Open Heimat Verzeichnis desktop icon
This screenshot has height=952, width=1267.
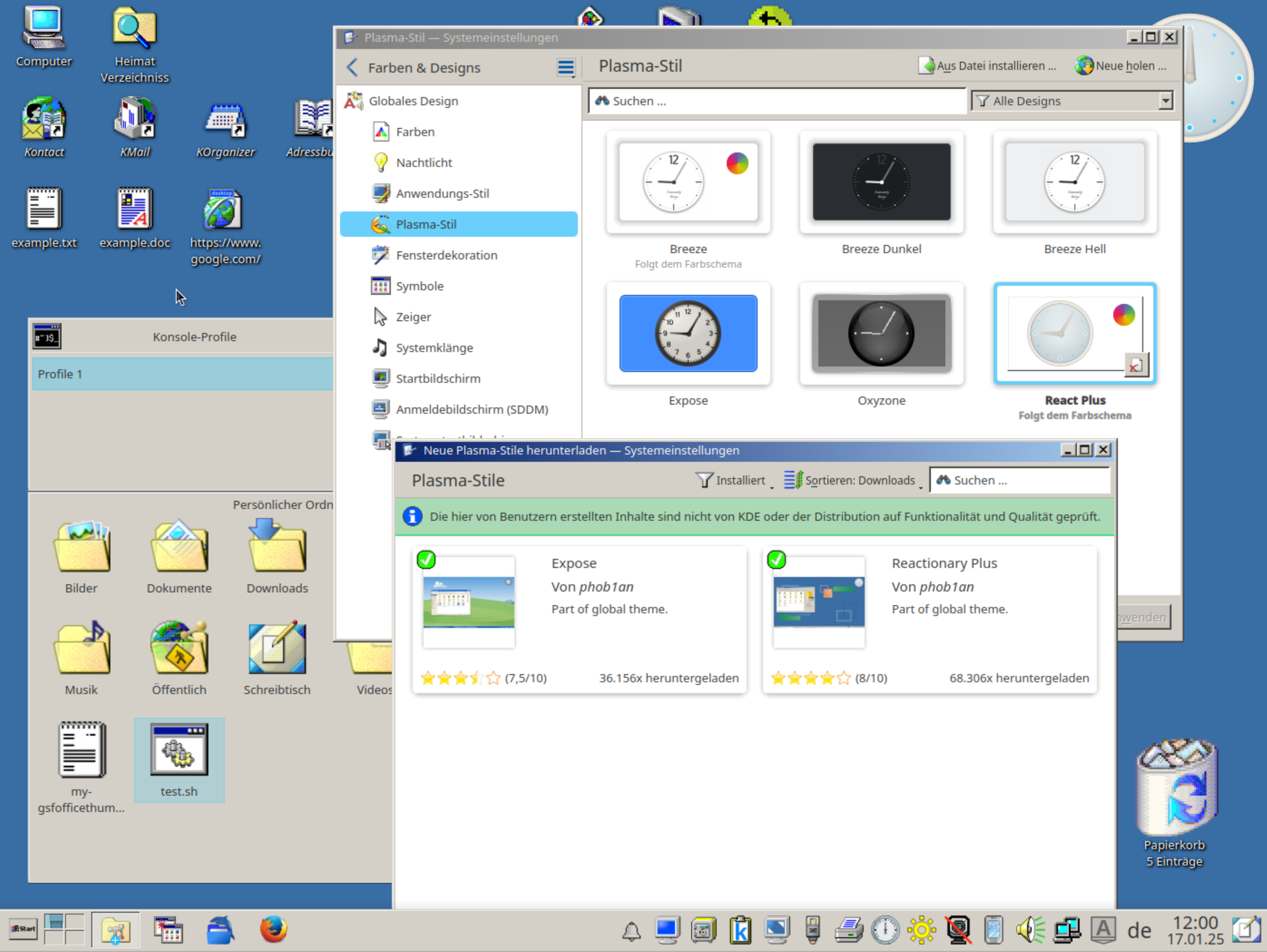click(x=134, y=44)
